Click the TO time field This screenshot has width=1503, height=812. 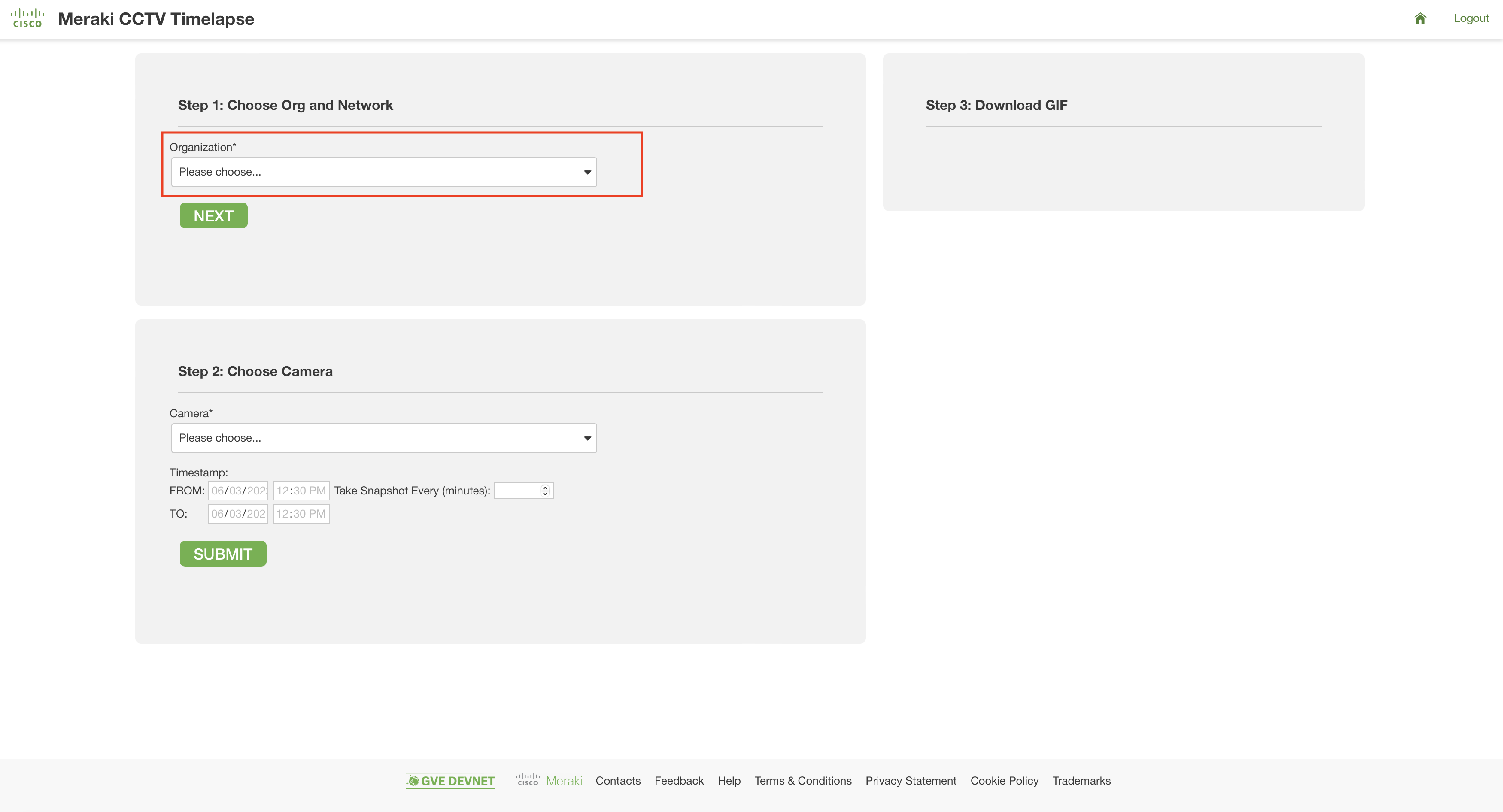[x=301, y=514]
